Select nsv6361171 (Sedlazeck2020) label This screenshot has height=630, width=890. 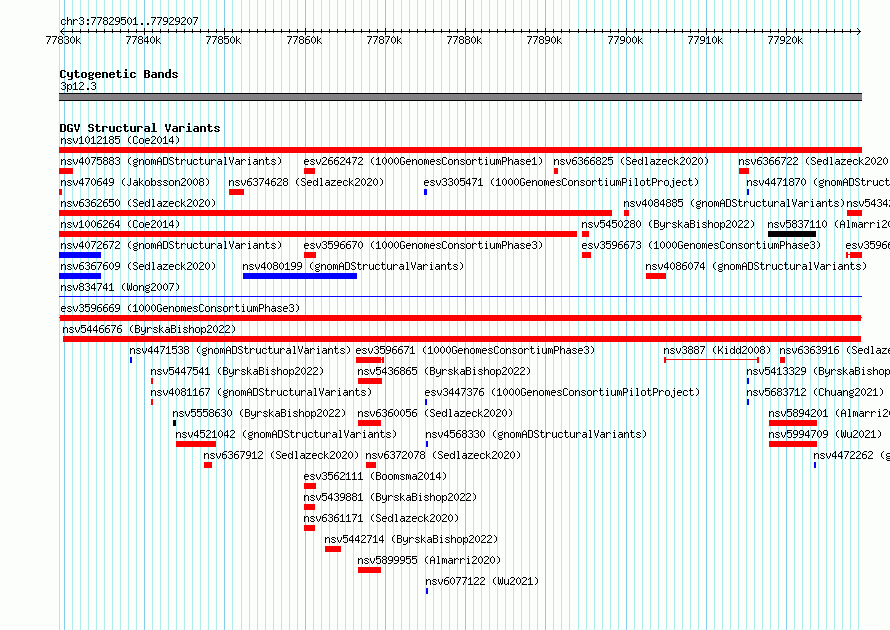(x=381, y=518)
